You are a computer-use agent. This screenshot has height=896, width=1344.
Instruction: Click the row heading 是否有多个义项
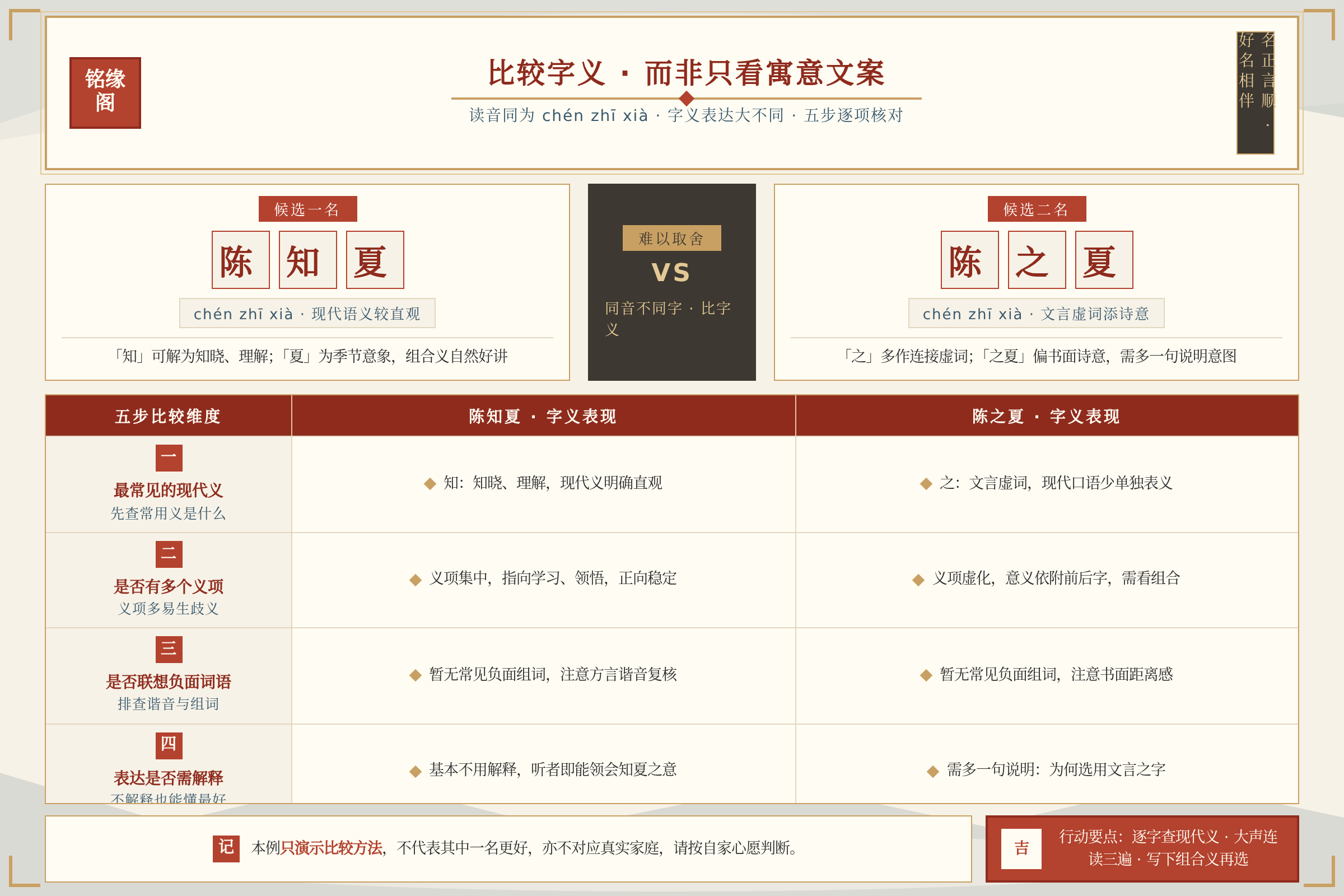(169, 586)
